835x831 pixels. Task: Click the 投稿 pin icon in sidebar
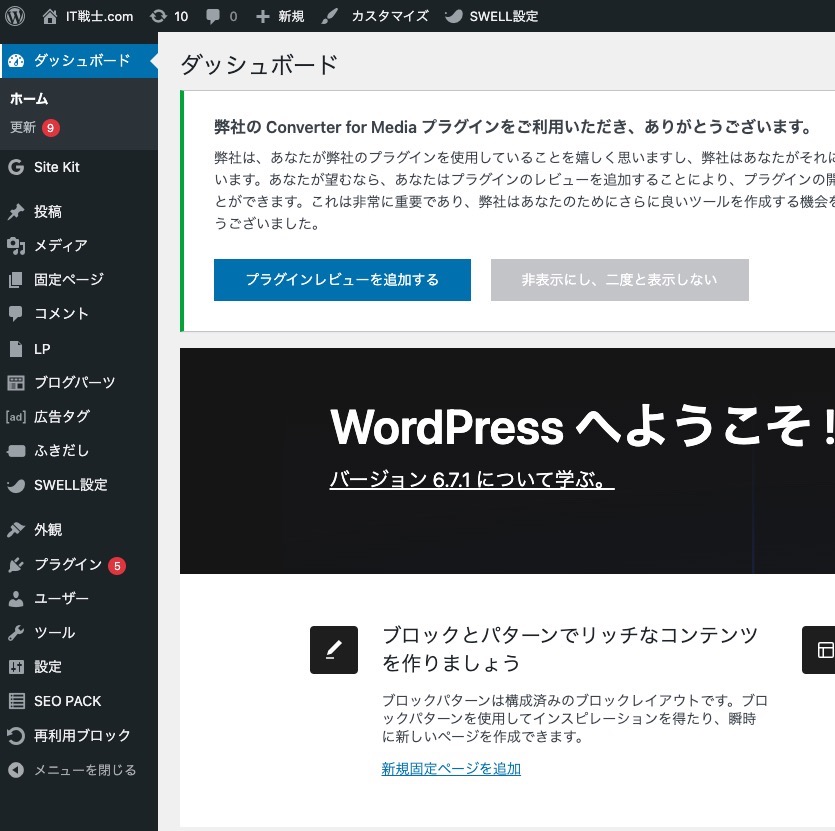(16, 212)
